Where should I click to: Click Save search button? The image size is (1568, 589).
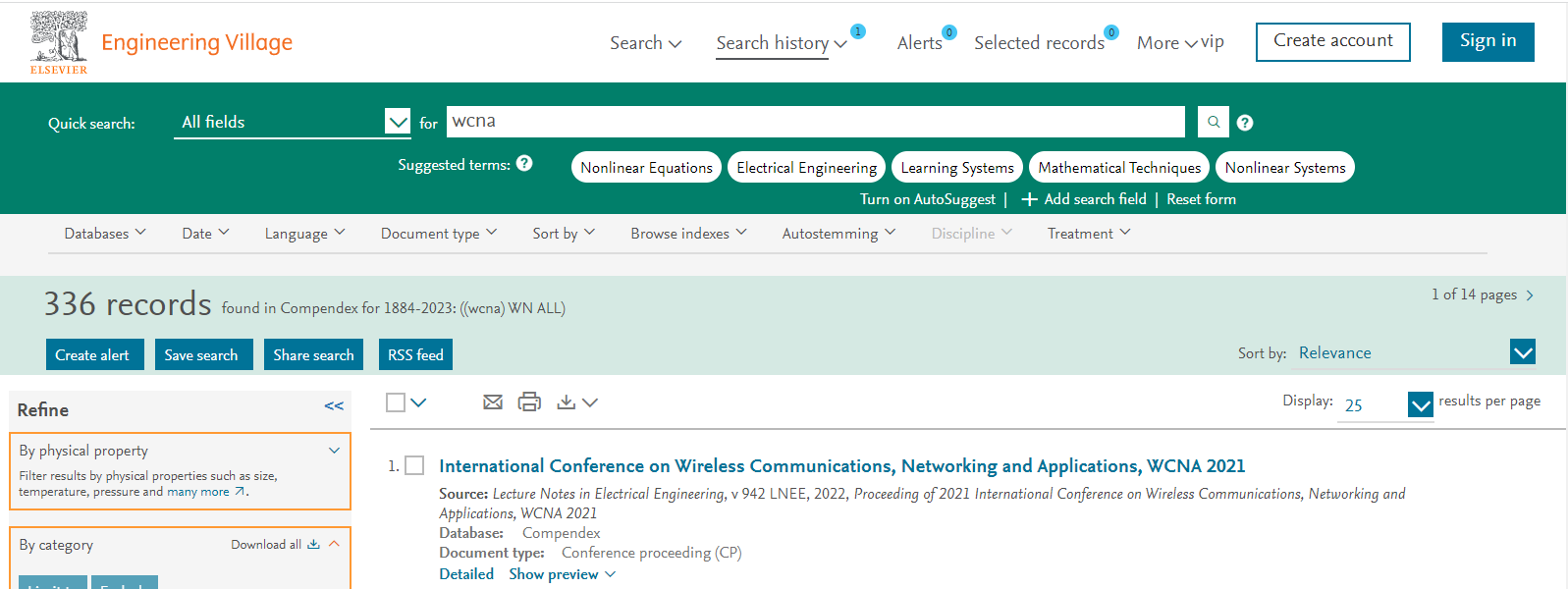[203, 354]
